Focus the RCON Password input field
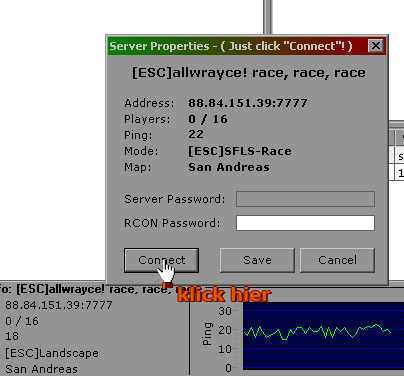Image resolution: width=404 pixels, height=376 pixels. pyautogui.click(x=305, y=223)
